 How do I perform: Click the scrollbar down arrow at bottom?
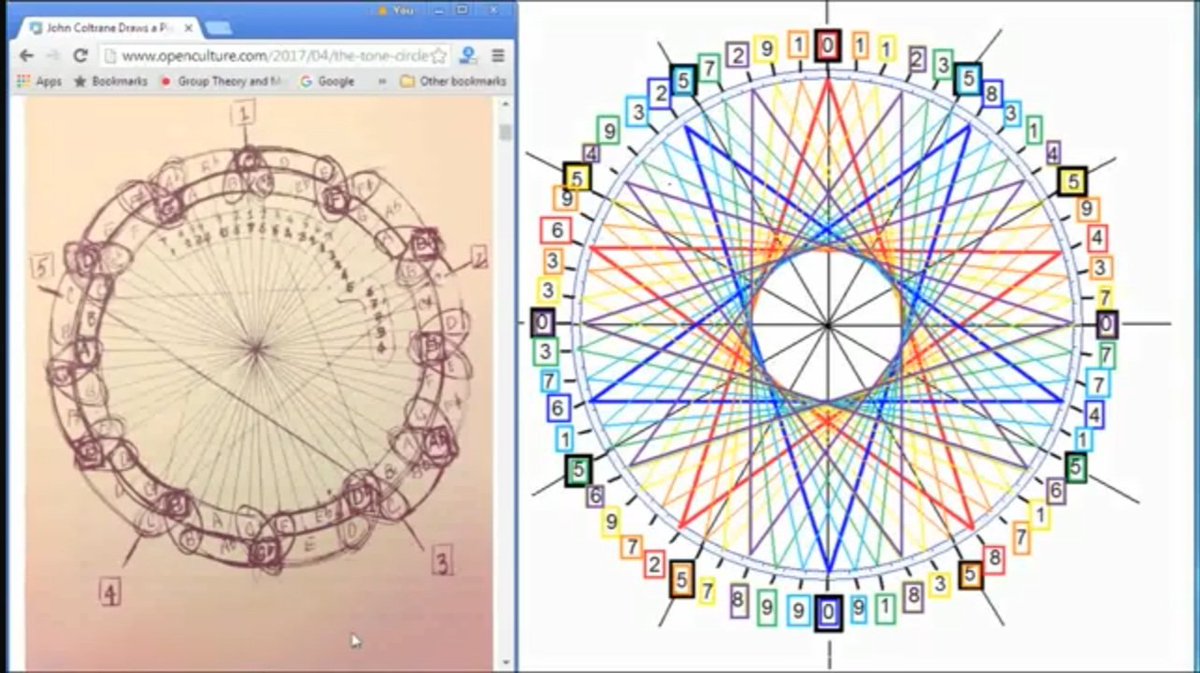pyautogui.click(x=505, y=661)
